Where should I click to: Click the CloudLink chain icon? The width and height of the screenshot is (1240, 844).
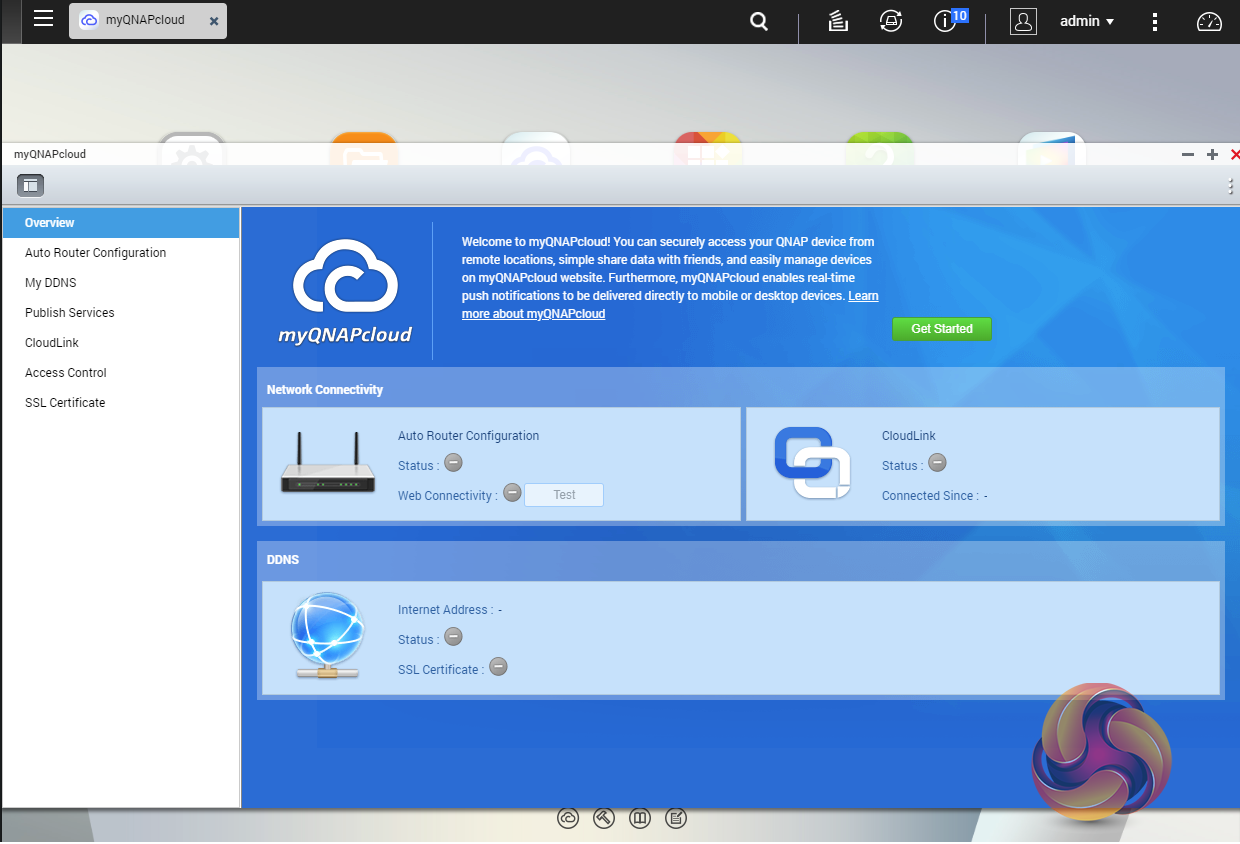(812, 463)
